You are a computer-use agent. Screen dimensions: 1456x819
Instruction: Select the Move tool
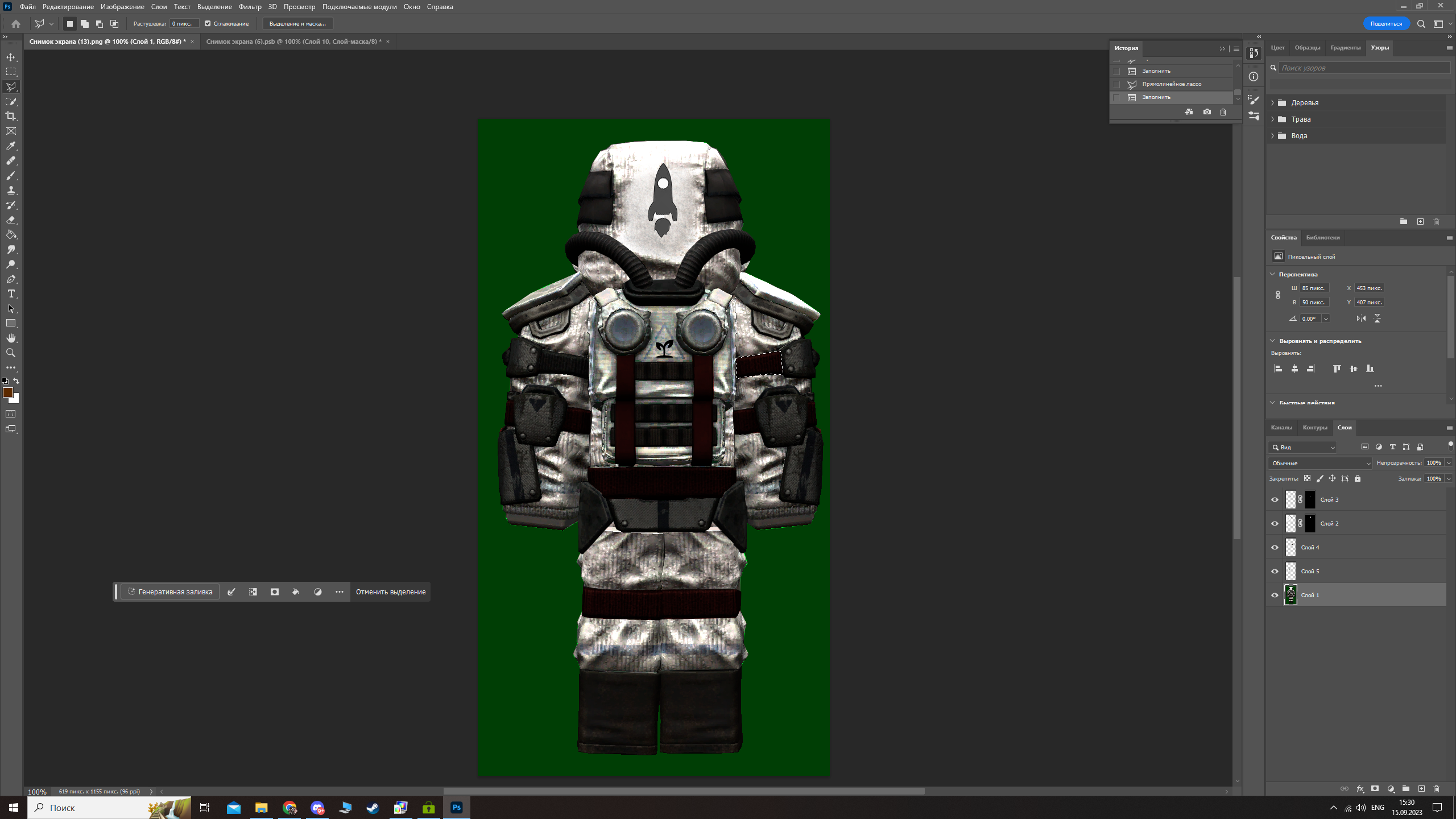coord(11,57)
